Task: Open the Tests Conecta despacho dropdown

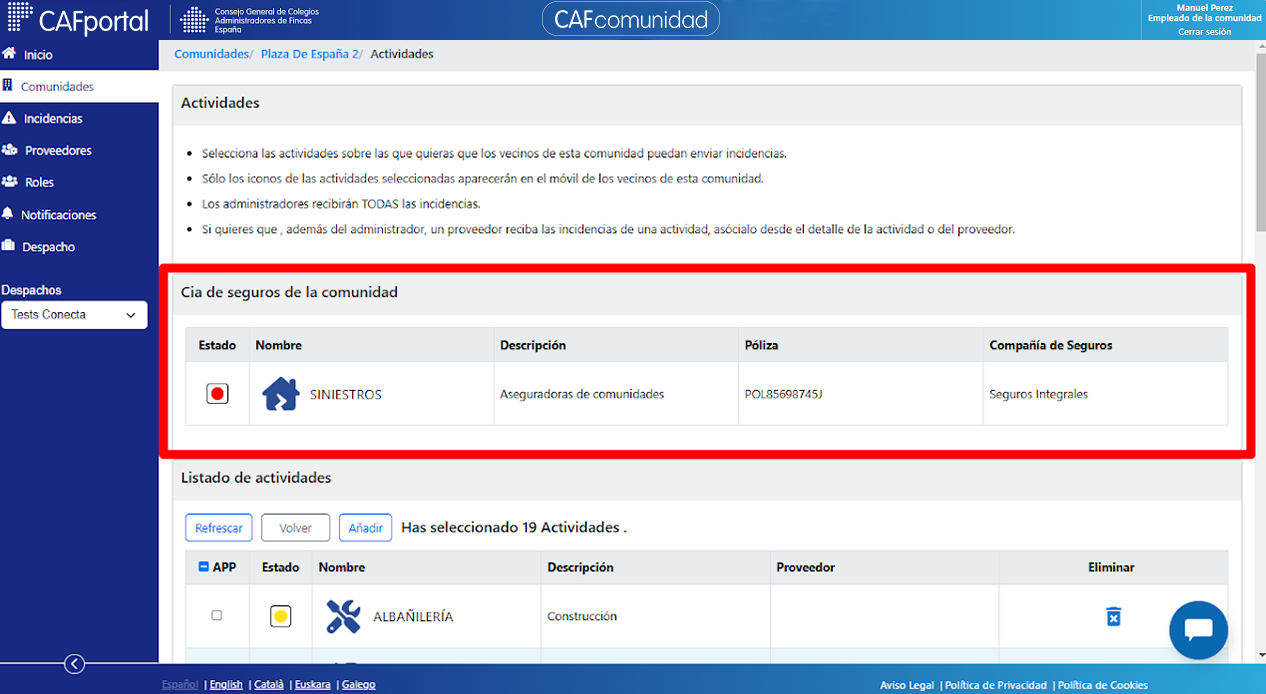Action: coord(74,315)
